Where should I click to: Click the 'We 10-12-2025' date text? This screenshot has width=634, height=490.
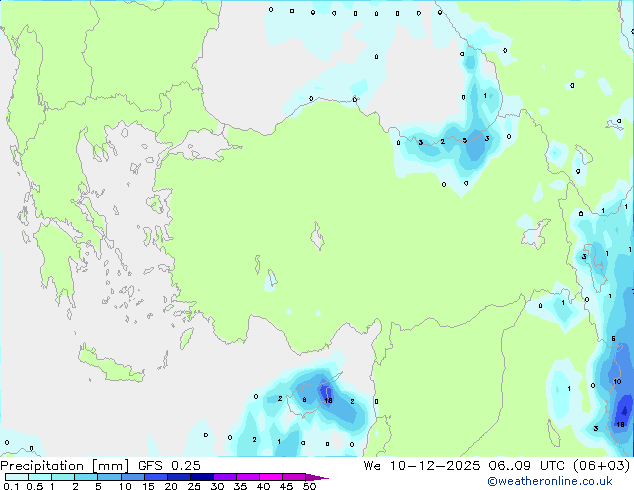[422, 466]
